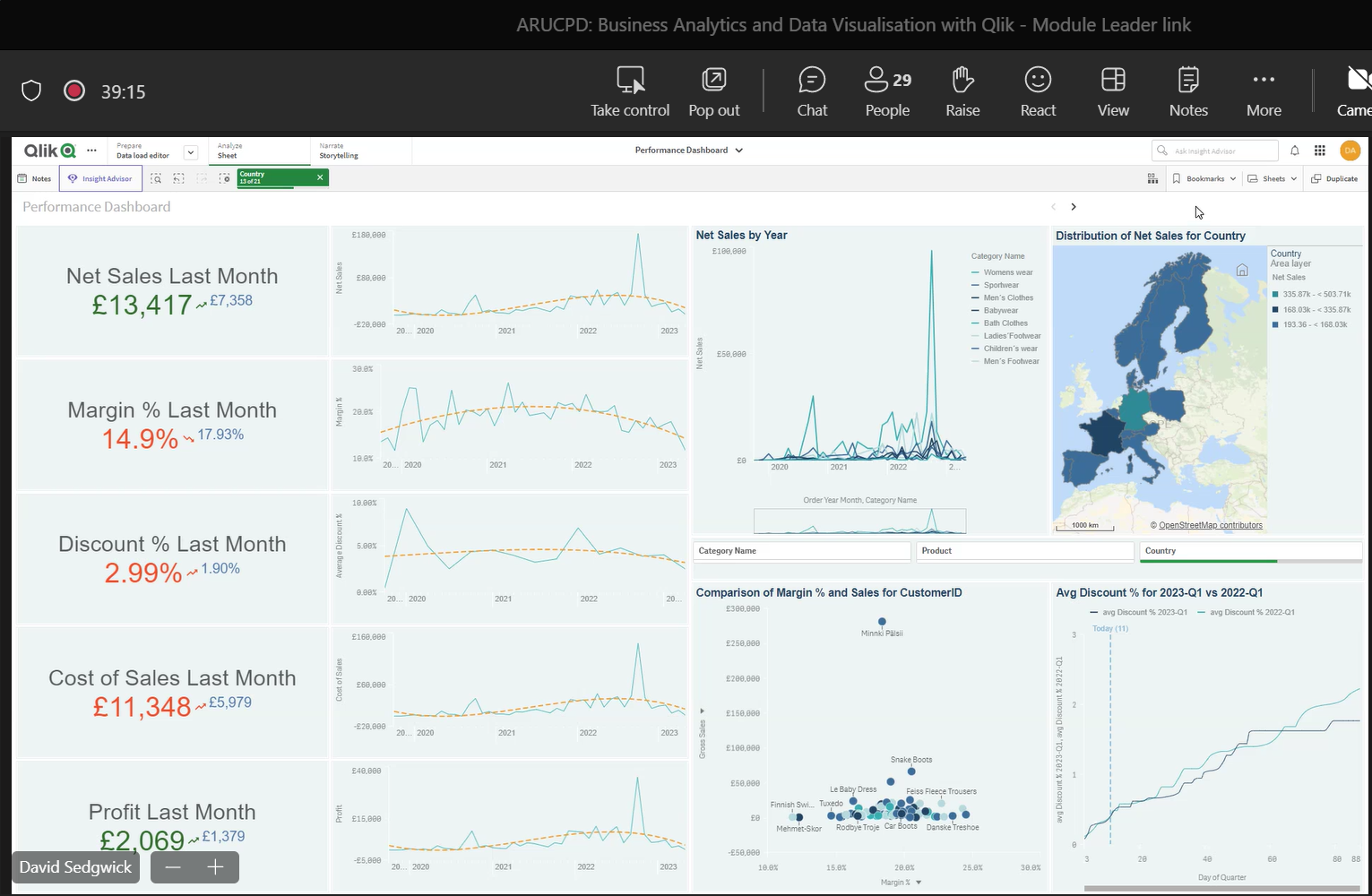The height and width of the screenshot is (896, 1372).
Task: Open the sheet overview grid icon
Action: [x=1153, y=178]
